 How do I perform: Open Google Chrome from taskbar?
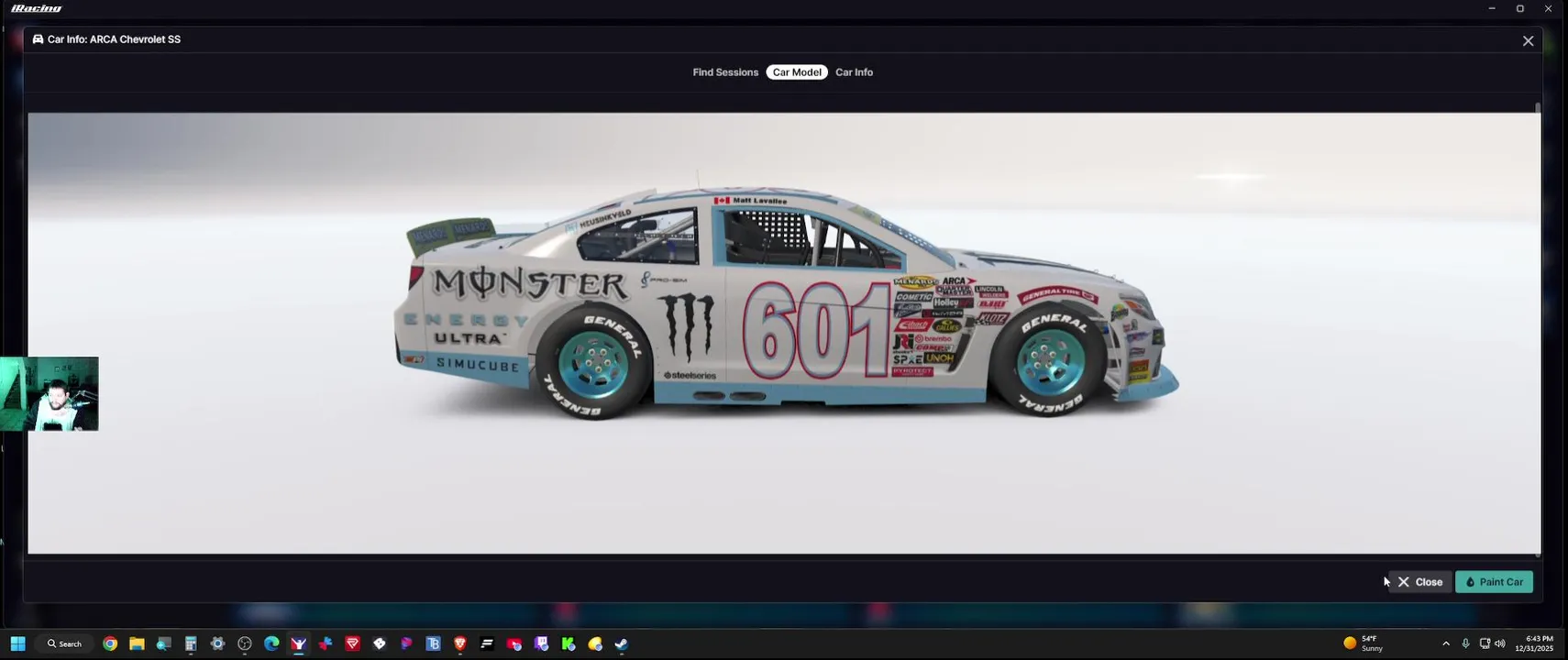click(x=110, y=643)
